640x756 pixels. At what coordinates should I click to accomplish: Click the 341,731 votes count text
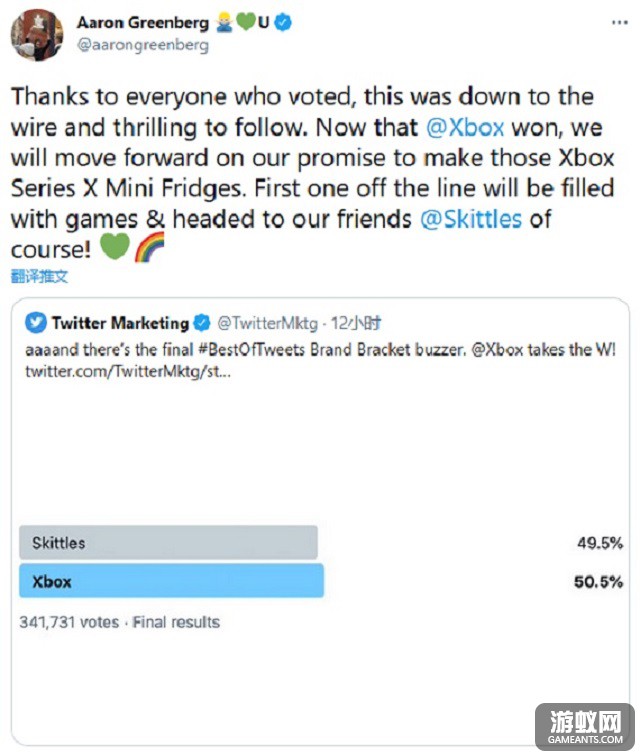click(x=69, y=622)
